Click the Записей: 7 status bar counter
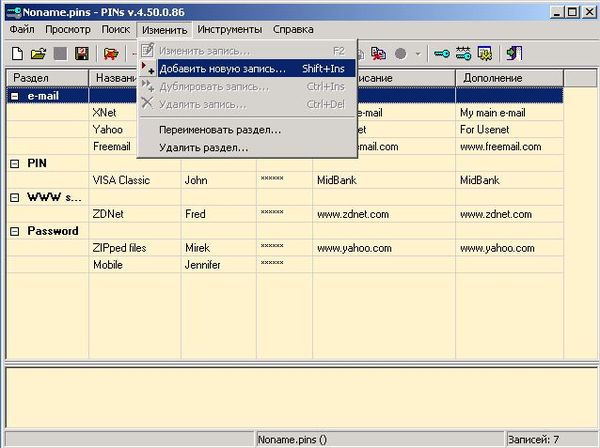This screenshot has width=600, height=448. point(551,440)
